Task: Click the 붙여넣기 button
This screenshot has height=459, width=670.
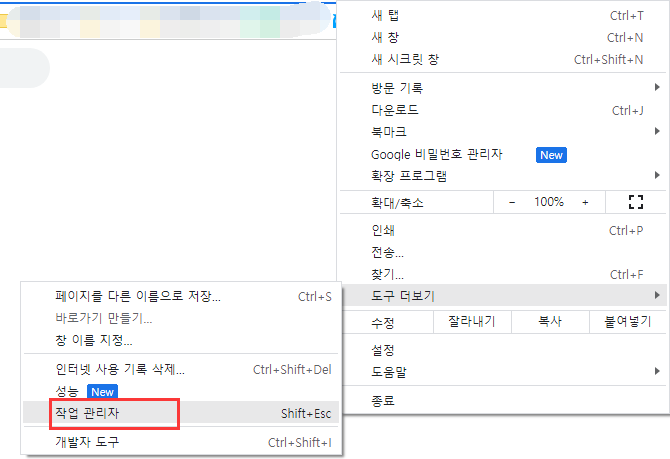Action: 621,323
